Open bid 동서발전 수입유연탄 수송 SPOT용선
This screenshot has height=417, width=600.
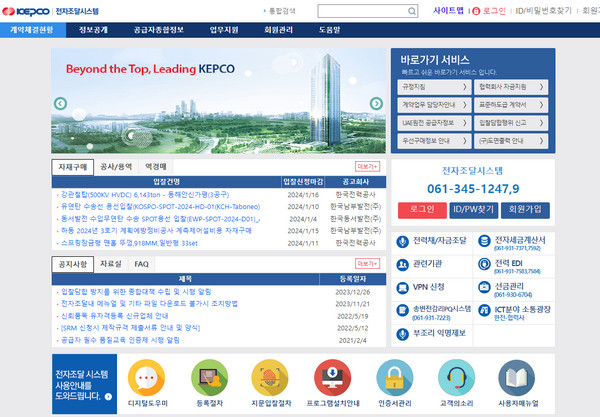(161, 219)
